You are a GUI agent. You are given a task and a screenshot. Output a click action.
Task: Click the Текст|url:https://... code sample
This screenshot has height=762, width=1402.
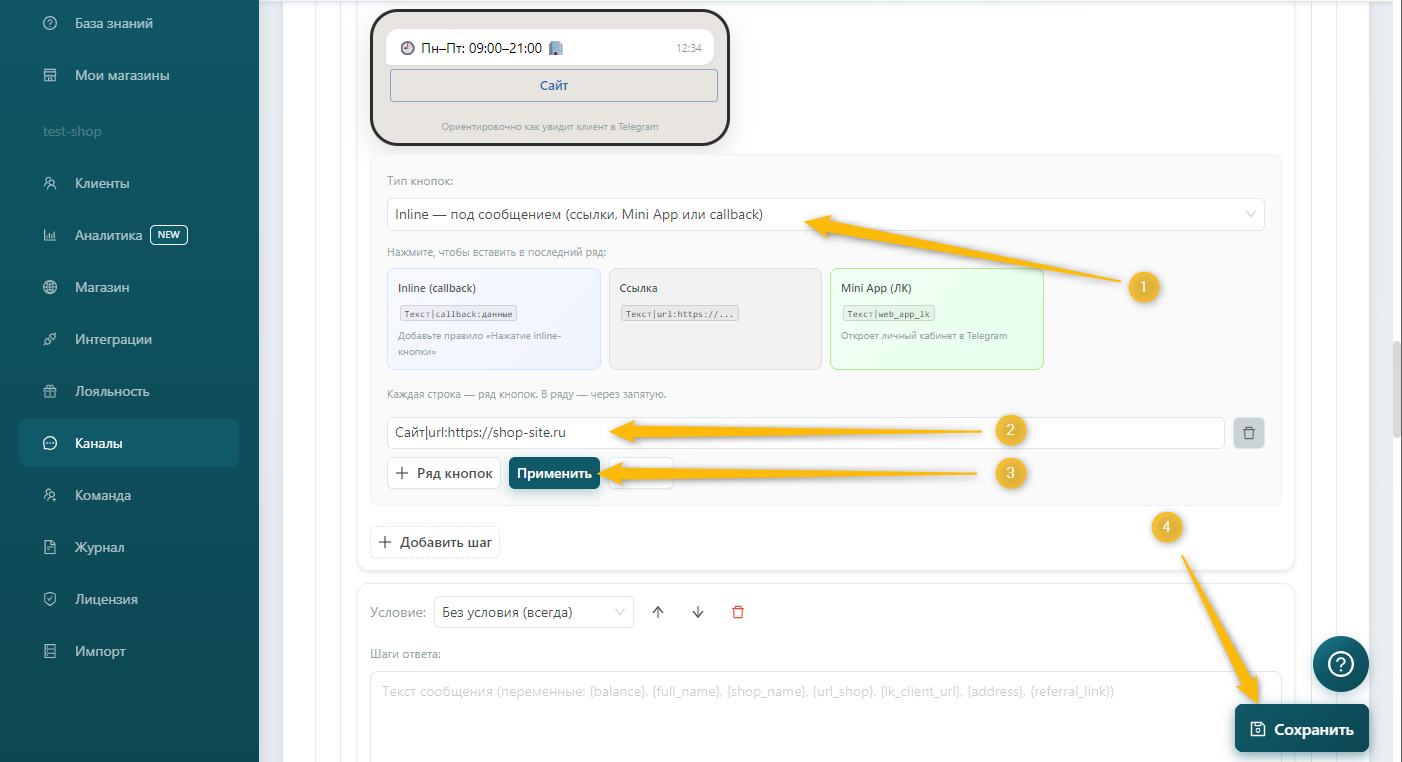pos(680,313)
